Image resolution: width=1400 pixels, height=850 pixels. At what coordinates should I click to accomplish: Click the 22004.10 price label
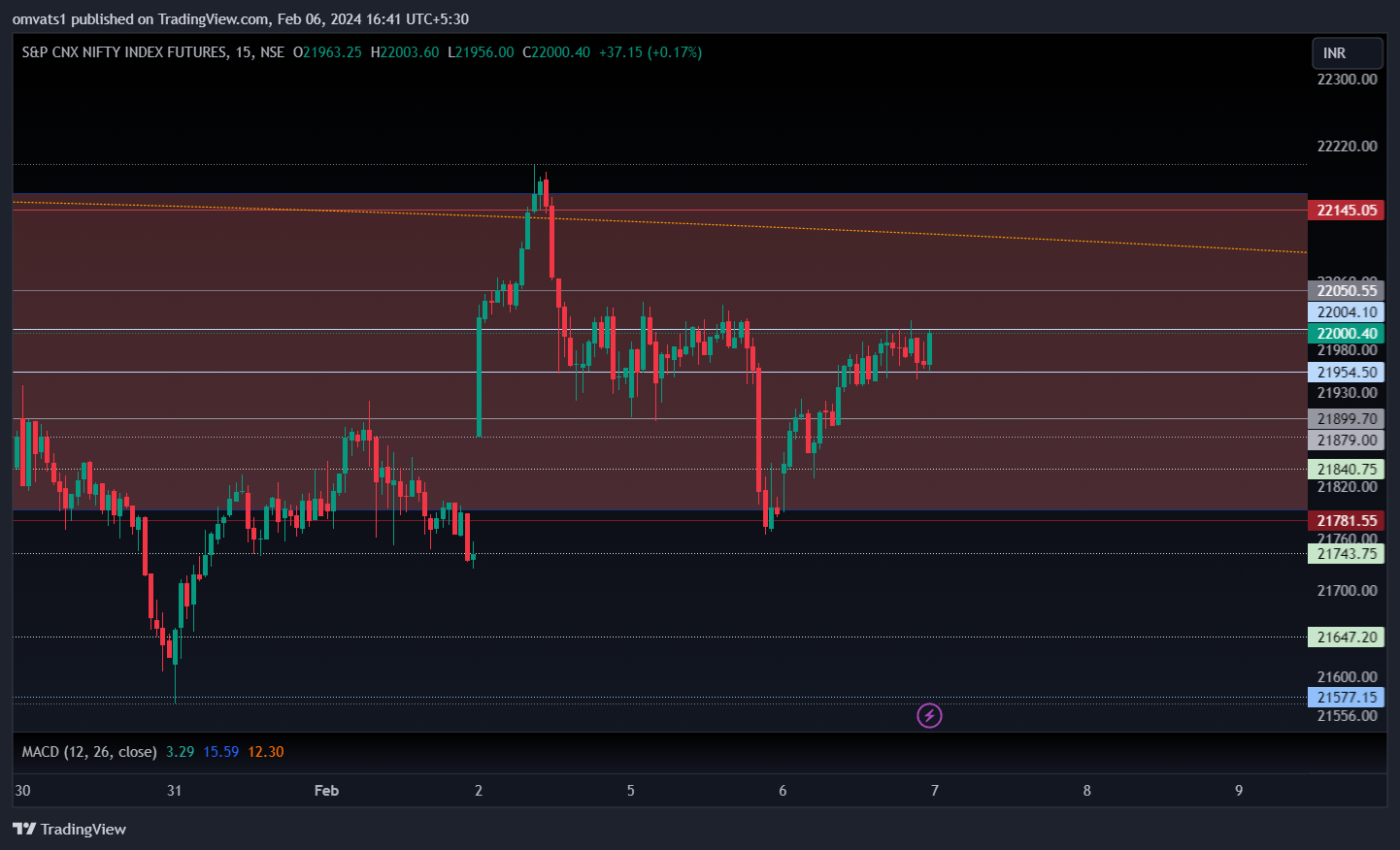(1346, 312)
